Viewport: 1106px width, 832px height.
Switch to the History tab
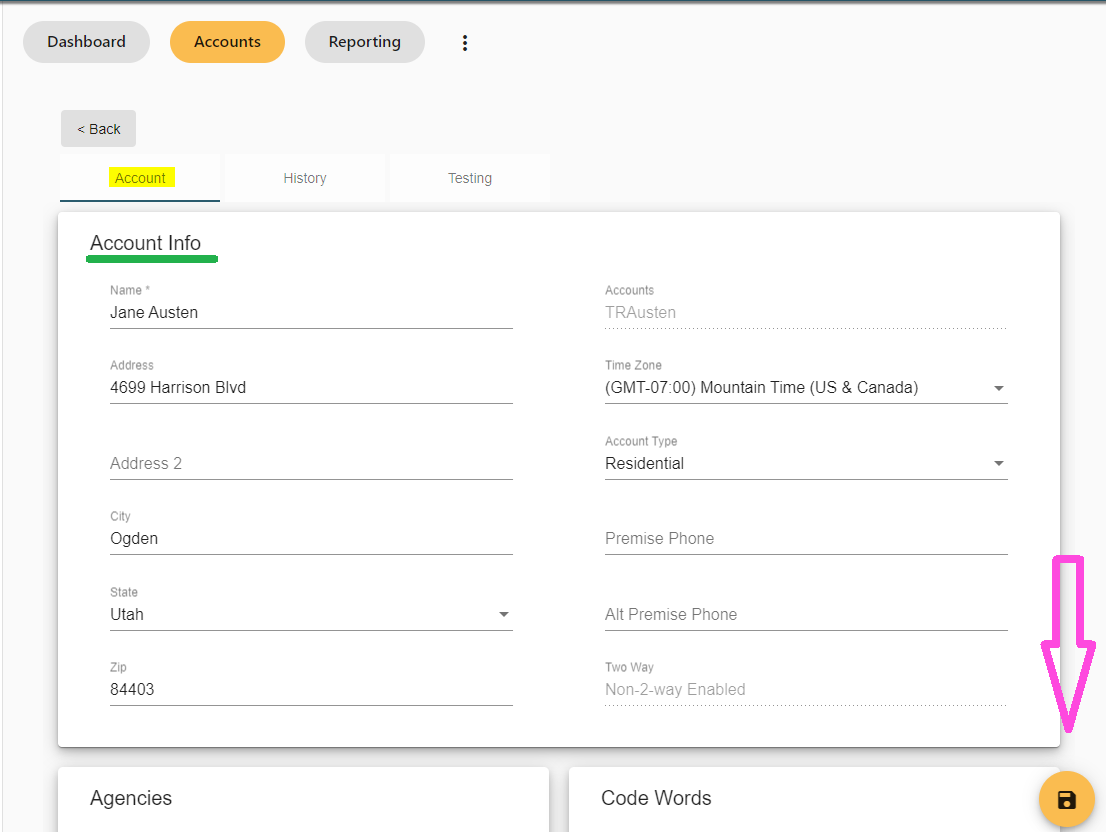[x=305, y=178]
